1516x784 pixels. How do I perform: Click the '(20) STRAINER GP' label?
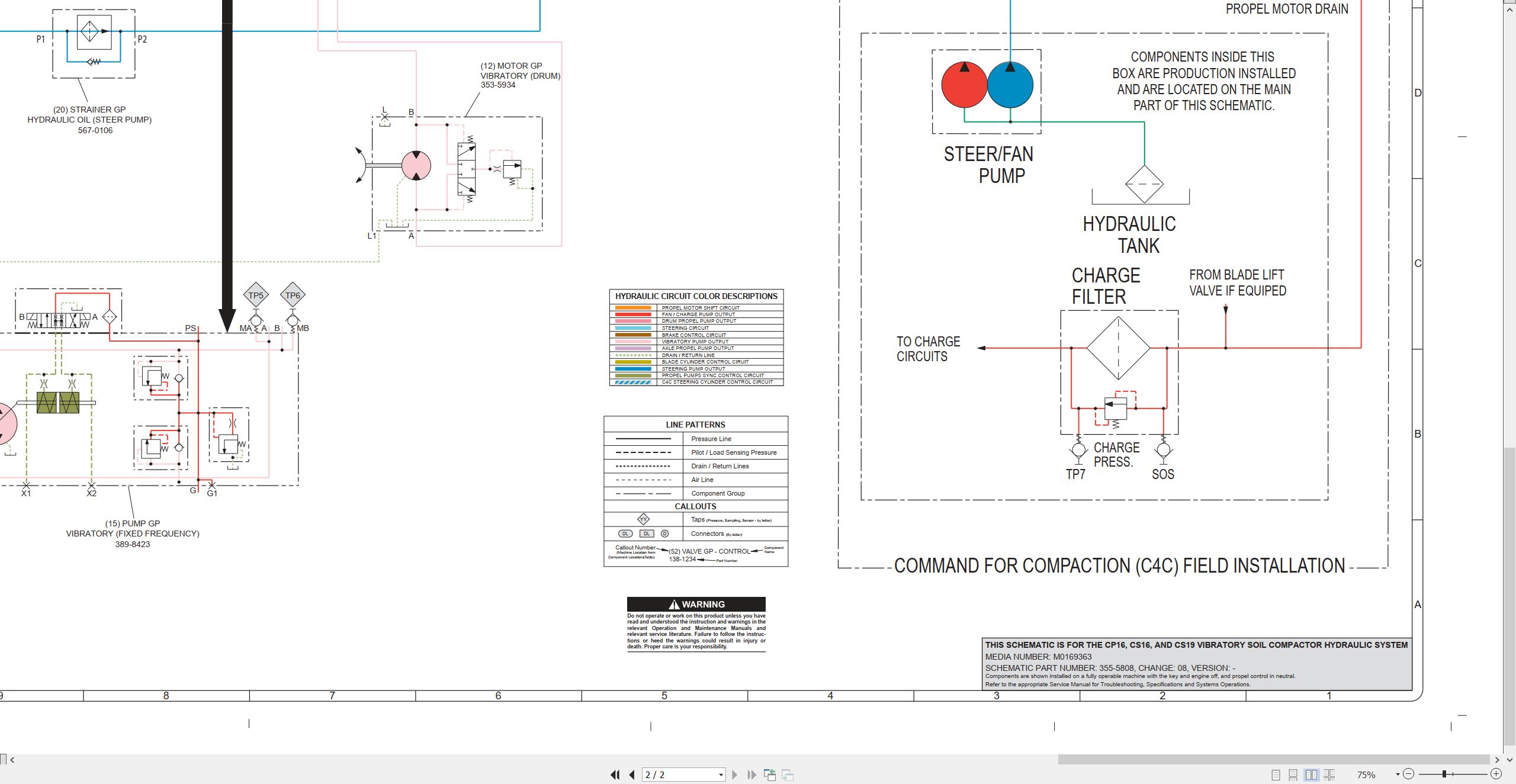pos(89,110)
